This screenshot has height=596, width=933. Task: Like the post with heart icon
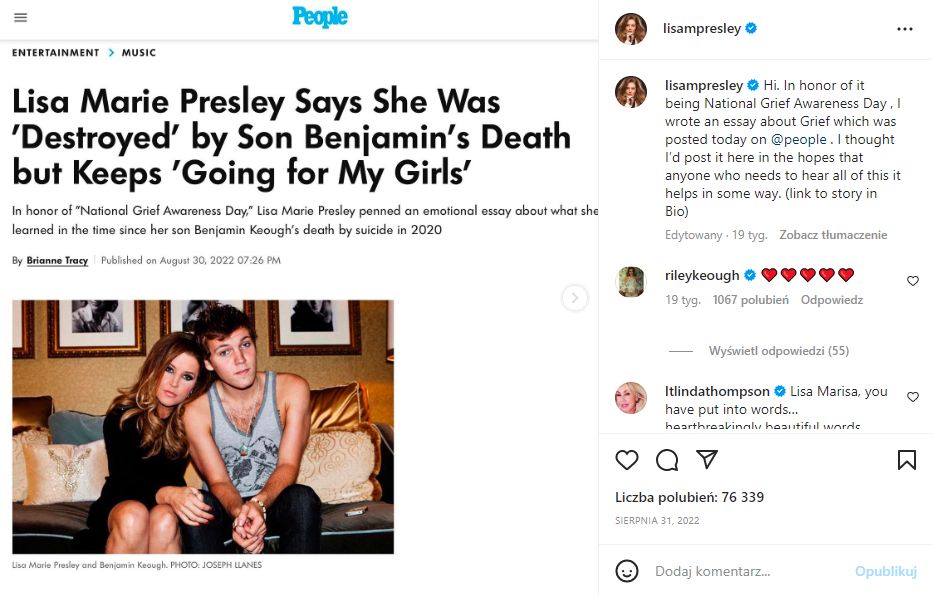pos(627,460)
